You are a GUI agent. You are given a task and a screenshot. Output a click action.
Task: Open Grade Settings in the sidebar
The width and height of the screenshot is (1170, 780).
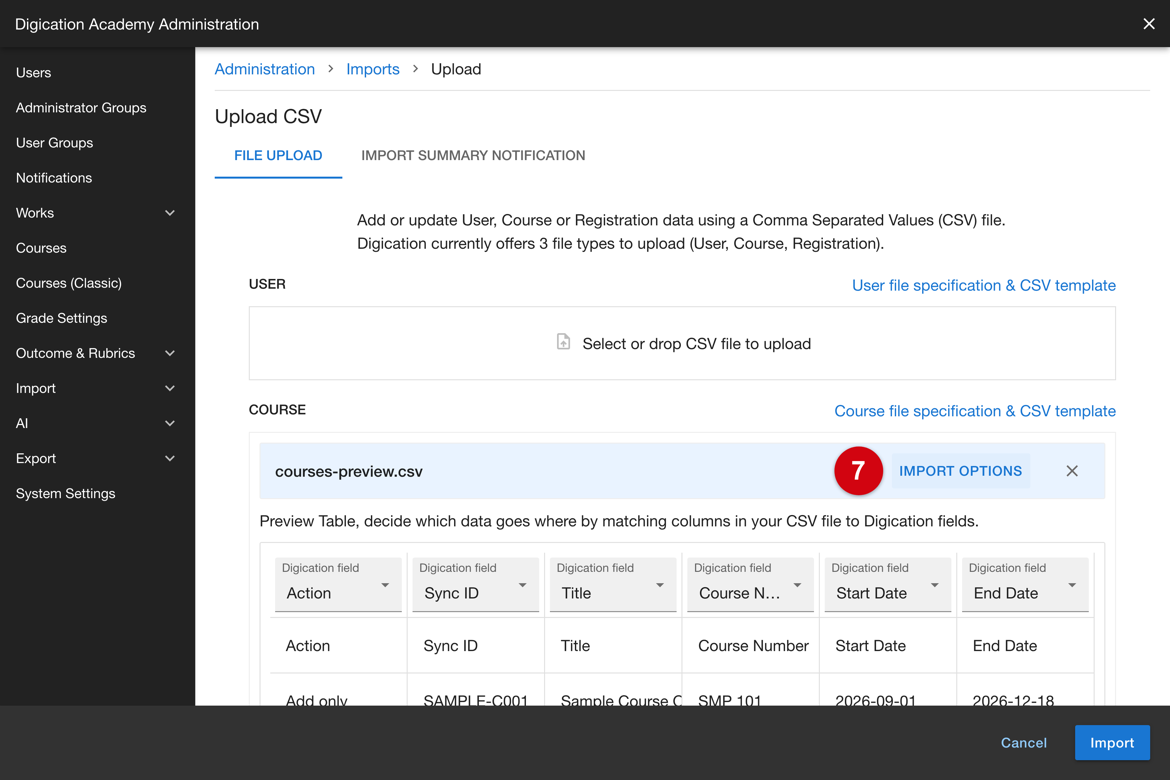(x=61, y=318)
